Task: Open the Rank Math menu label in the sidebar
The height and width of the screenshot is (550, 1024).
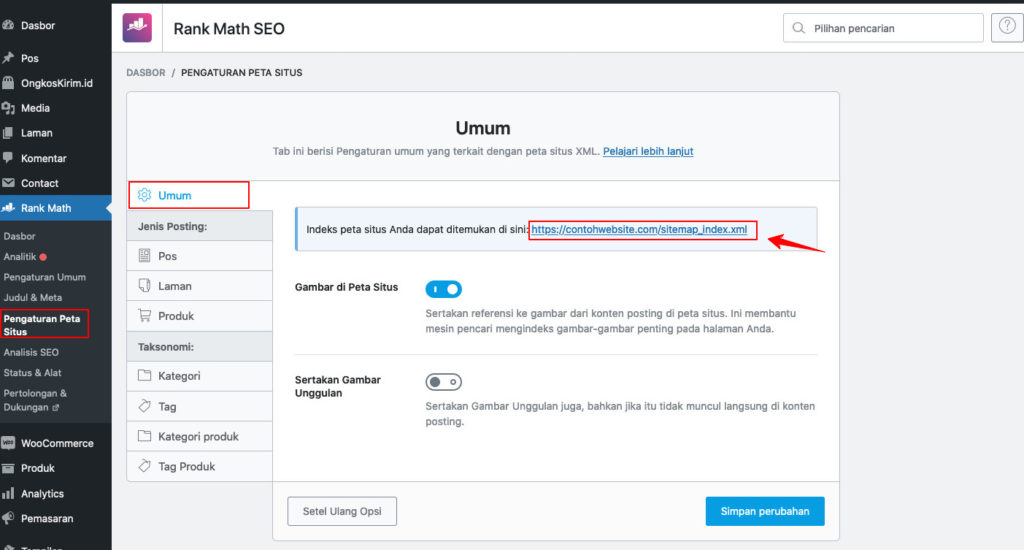Action: click(x=46, y=208)
